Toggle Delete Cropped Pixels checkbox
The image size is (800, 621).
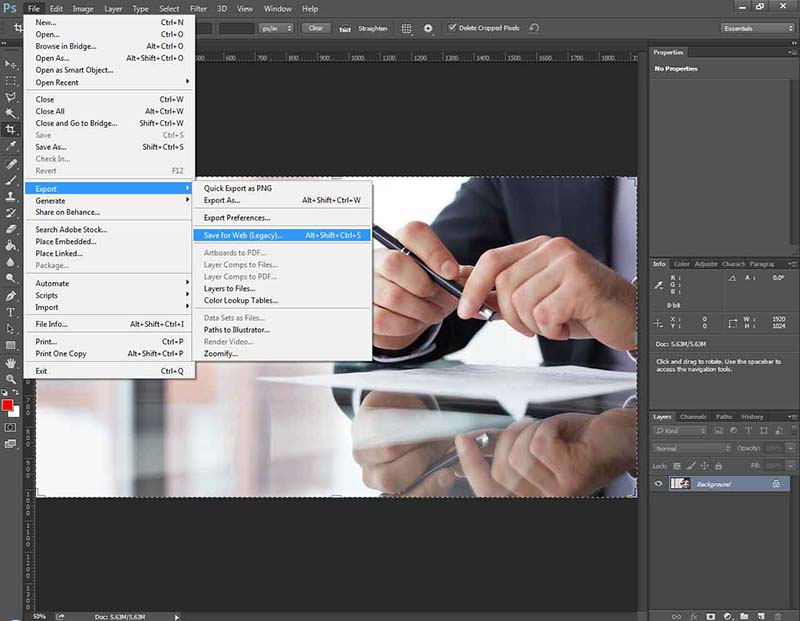click(x=452, y=28)
